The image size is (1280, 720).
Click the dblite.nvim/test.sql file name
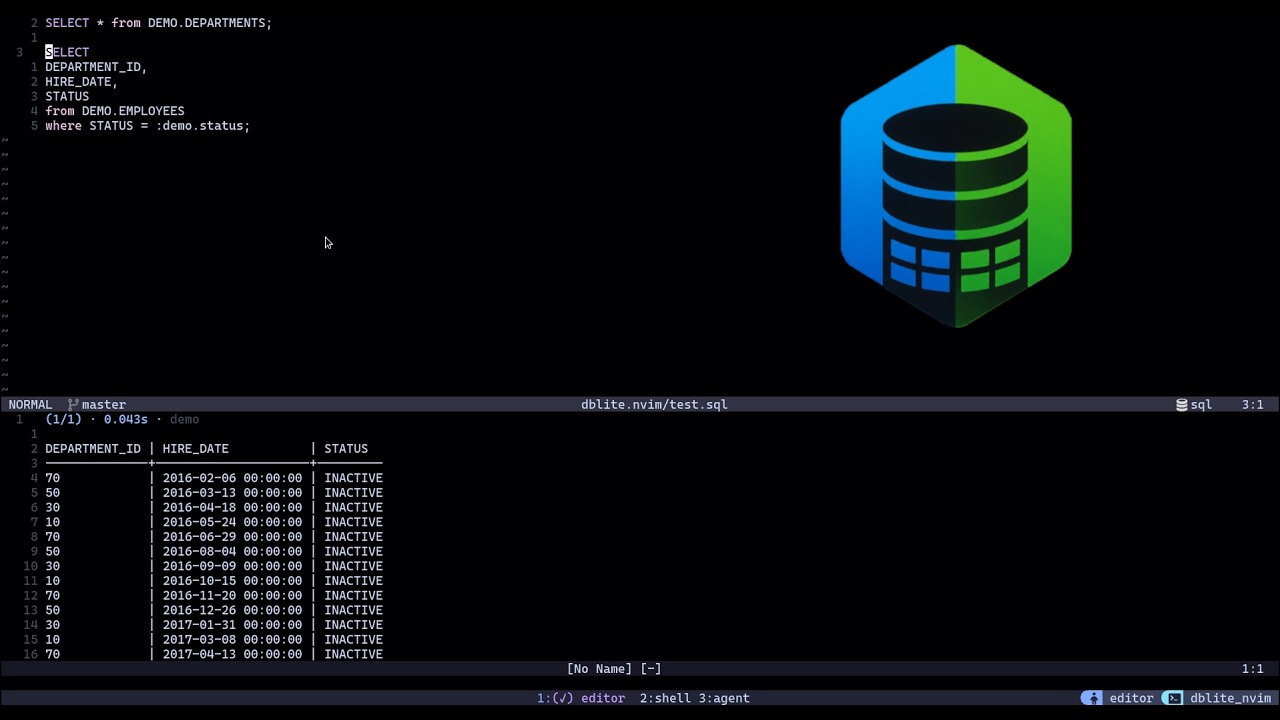pos(654,405)
